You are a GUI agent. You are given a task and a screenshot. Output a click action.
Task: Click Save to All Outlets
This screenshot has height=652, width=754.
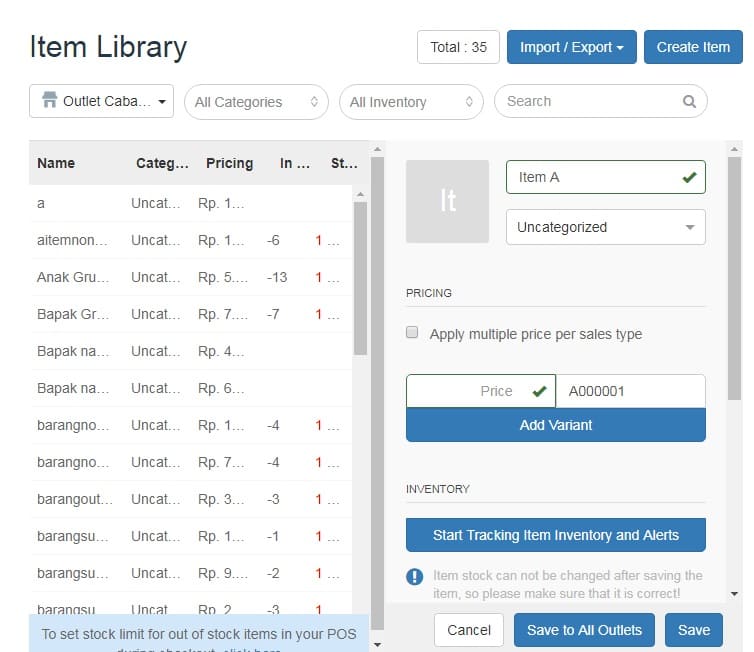coord(584,630)
